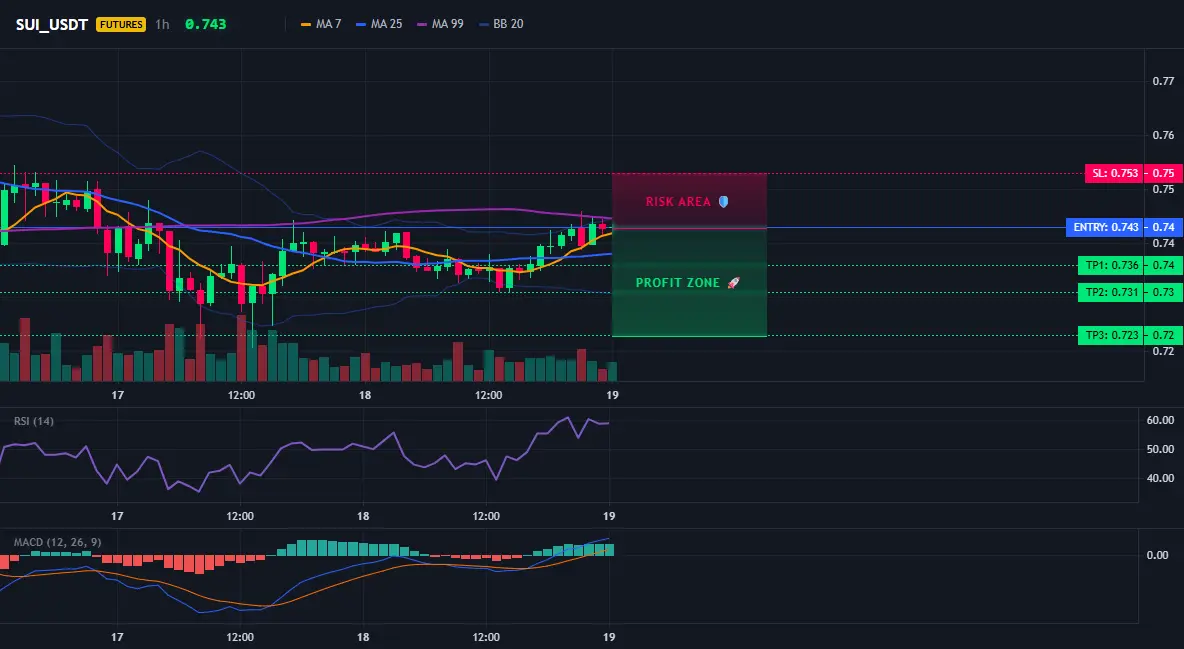Click the RSI (14) indicator label

34,421
